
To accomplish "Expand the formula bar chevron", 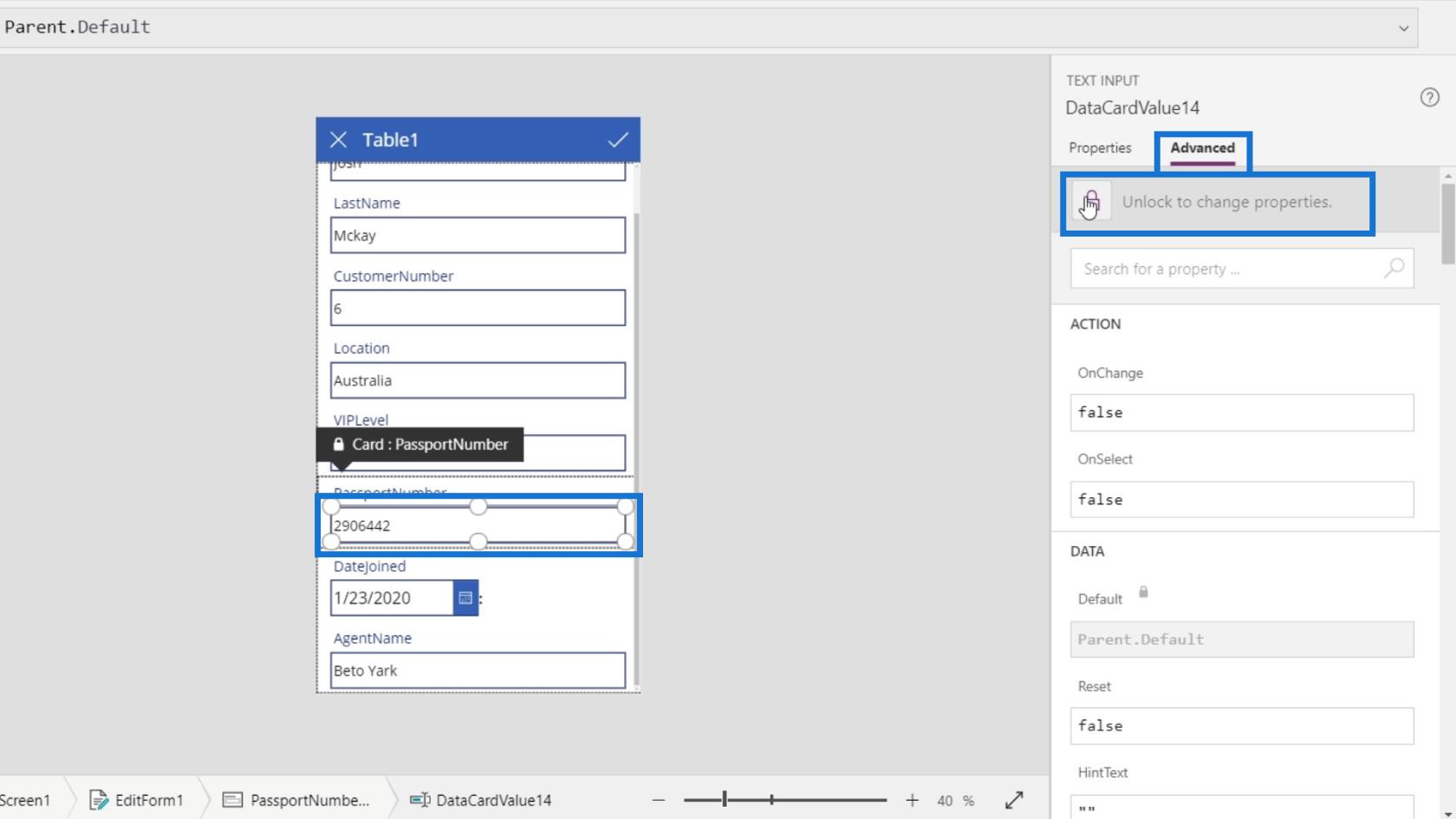I will [1403, 28].
